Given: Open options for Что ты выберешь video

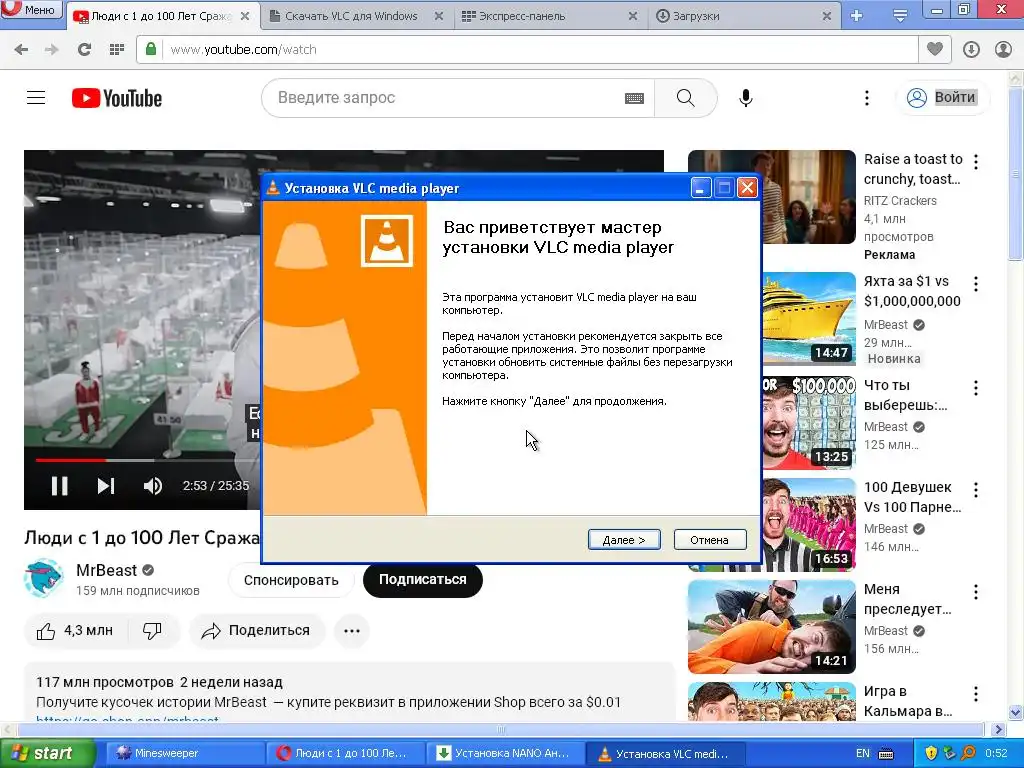Looking at the screenshot, I should 976,388.
